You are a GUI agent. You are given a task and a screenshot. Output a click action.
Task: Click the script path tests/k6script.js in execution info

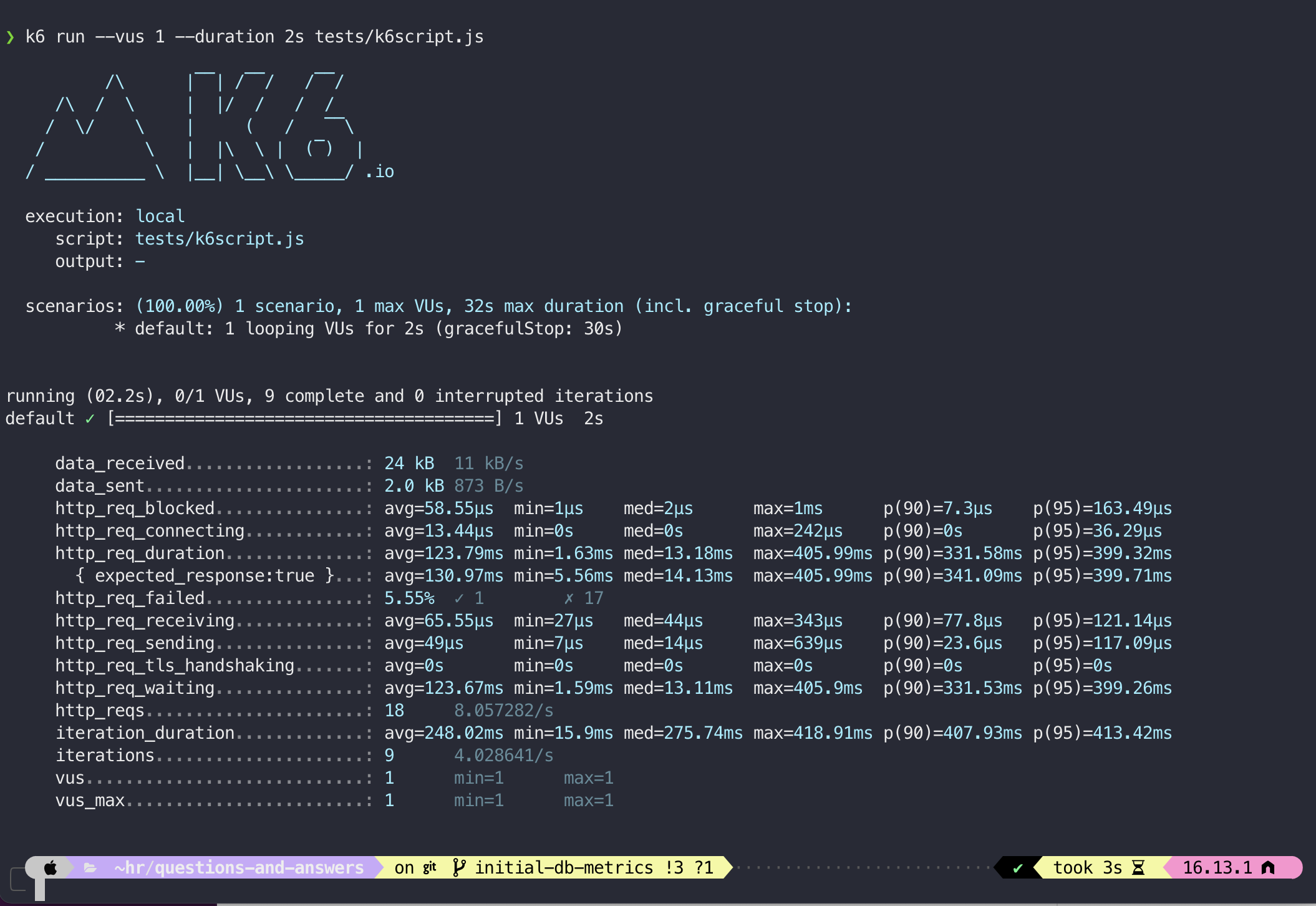click(x=220, y=239)
